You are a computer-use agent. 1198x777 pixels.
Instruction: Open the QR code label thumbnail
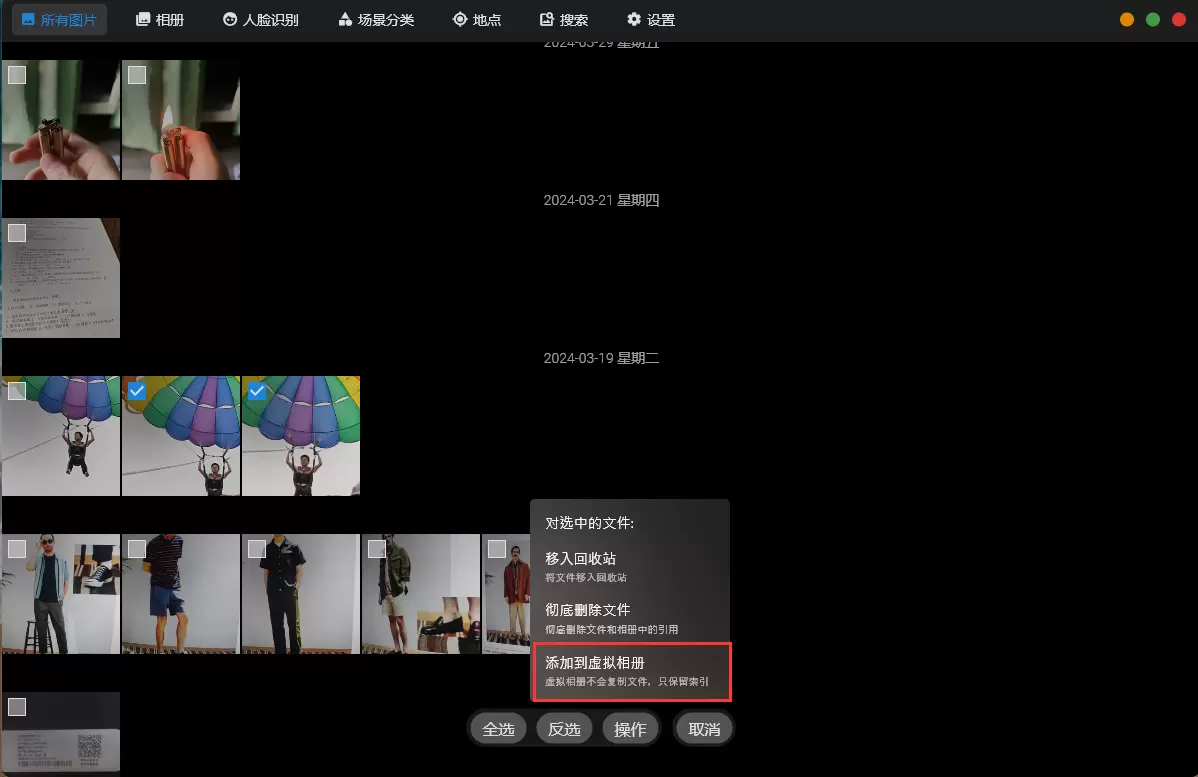(x=61, y=734)
